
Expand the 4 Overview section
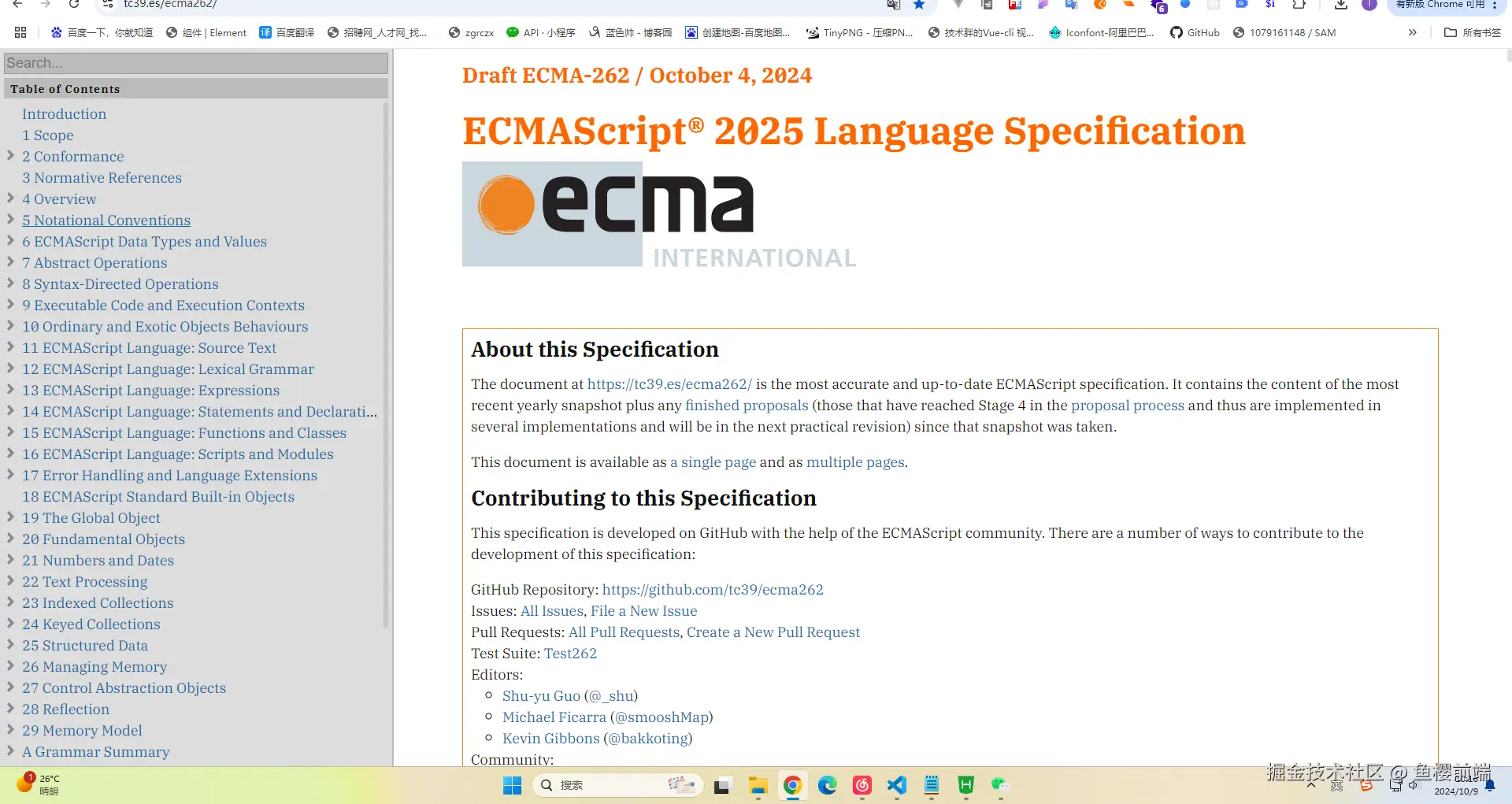(10, 198)
